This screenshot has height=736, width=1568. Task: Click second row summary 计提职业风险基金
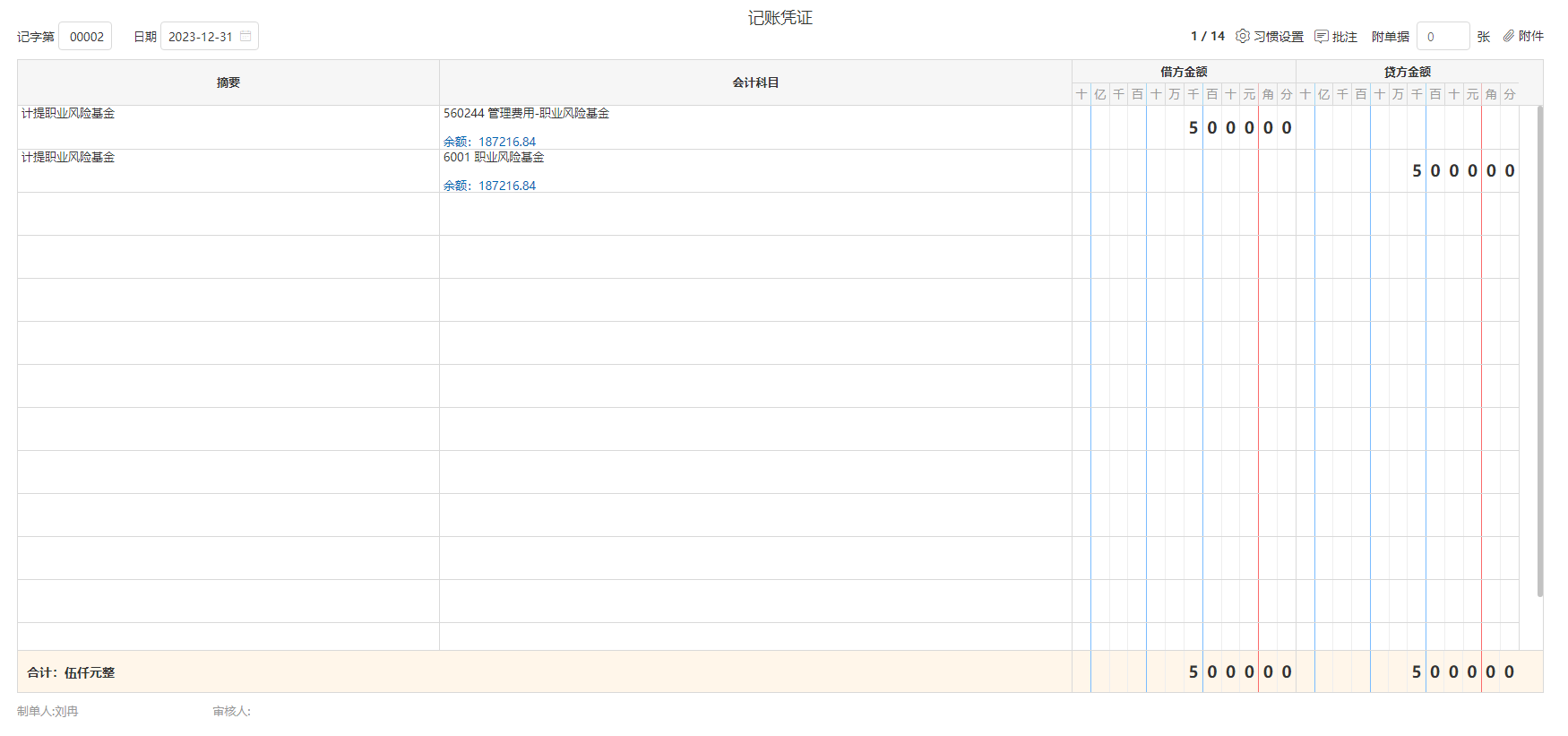(68, 158)
